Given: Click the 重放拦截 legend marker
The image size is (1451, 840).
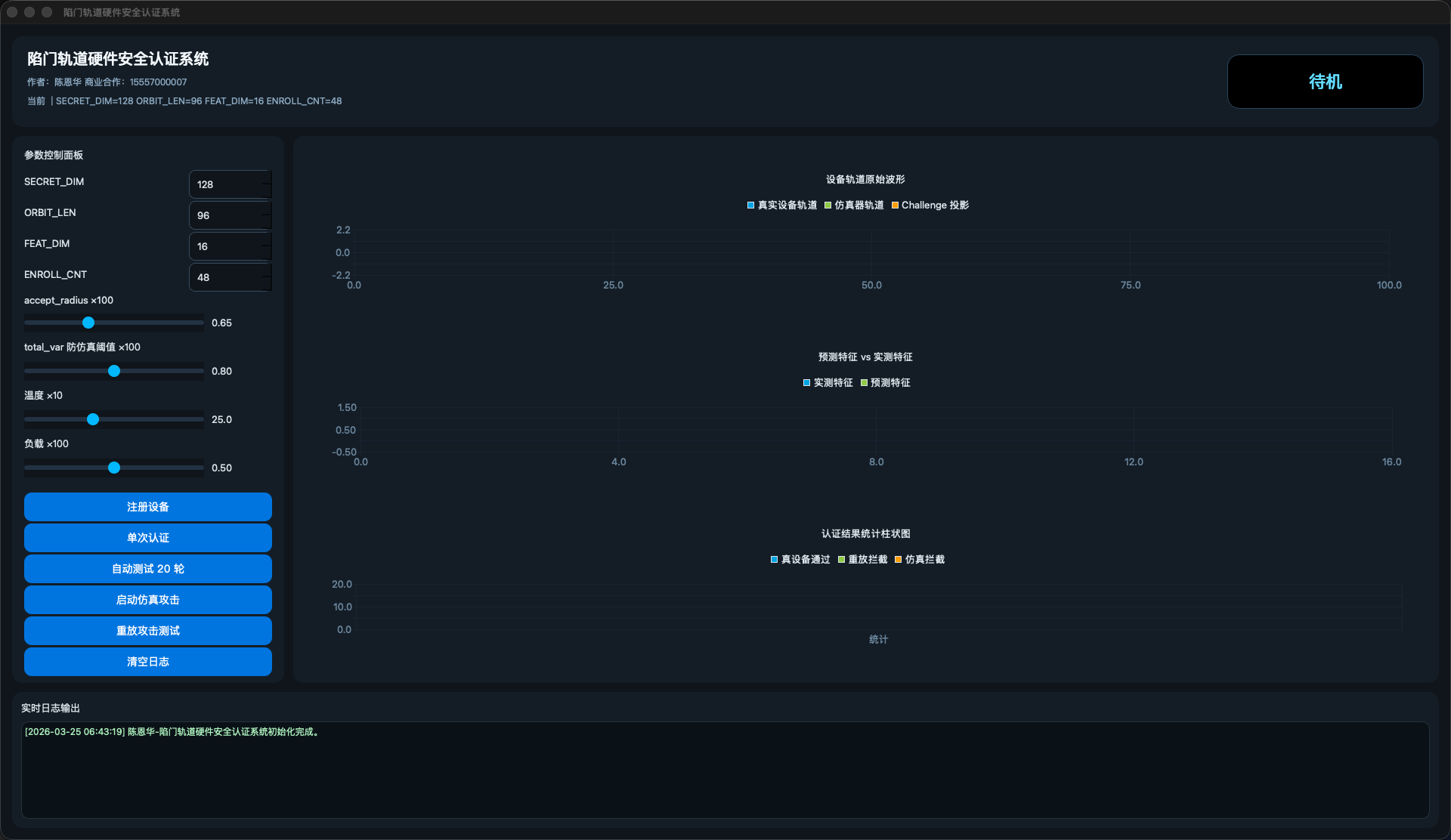Looking at the screenshot, I should (x=841, y=560).
